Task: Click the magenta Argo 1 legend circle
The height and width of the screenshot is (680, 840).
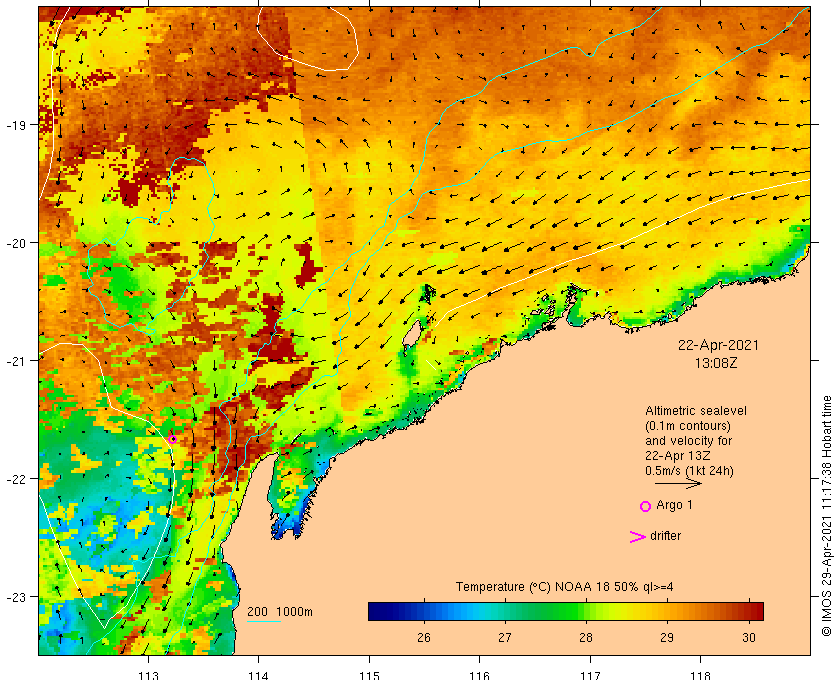Action: (645, 506)
